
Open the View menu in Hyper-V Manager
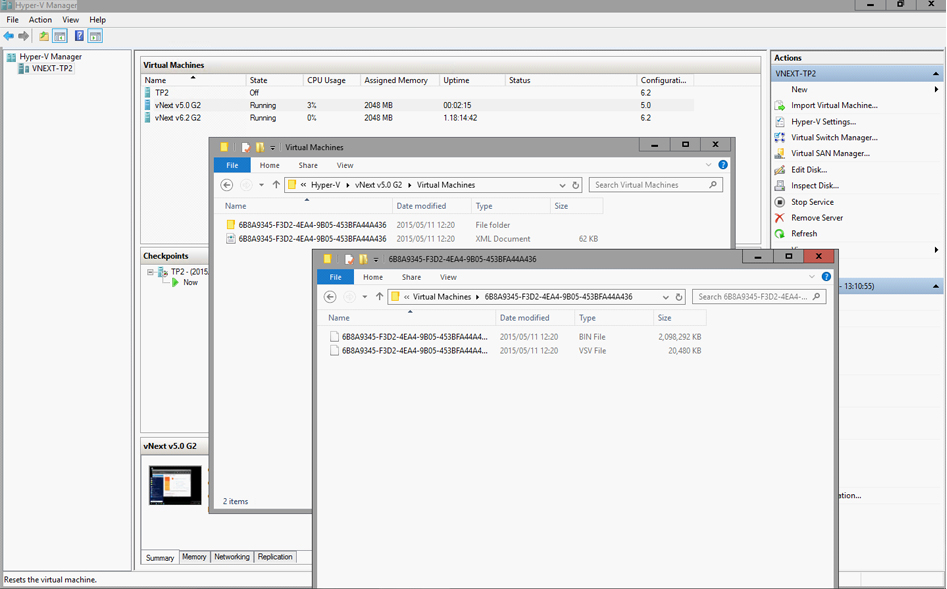tap(71, 20)
